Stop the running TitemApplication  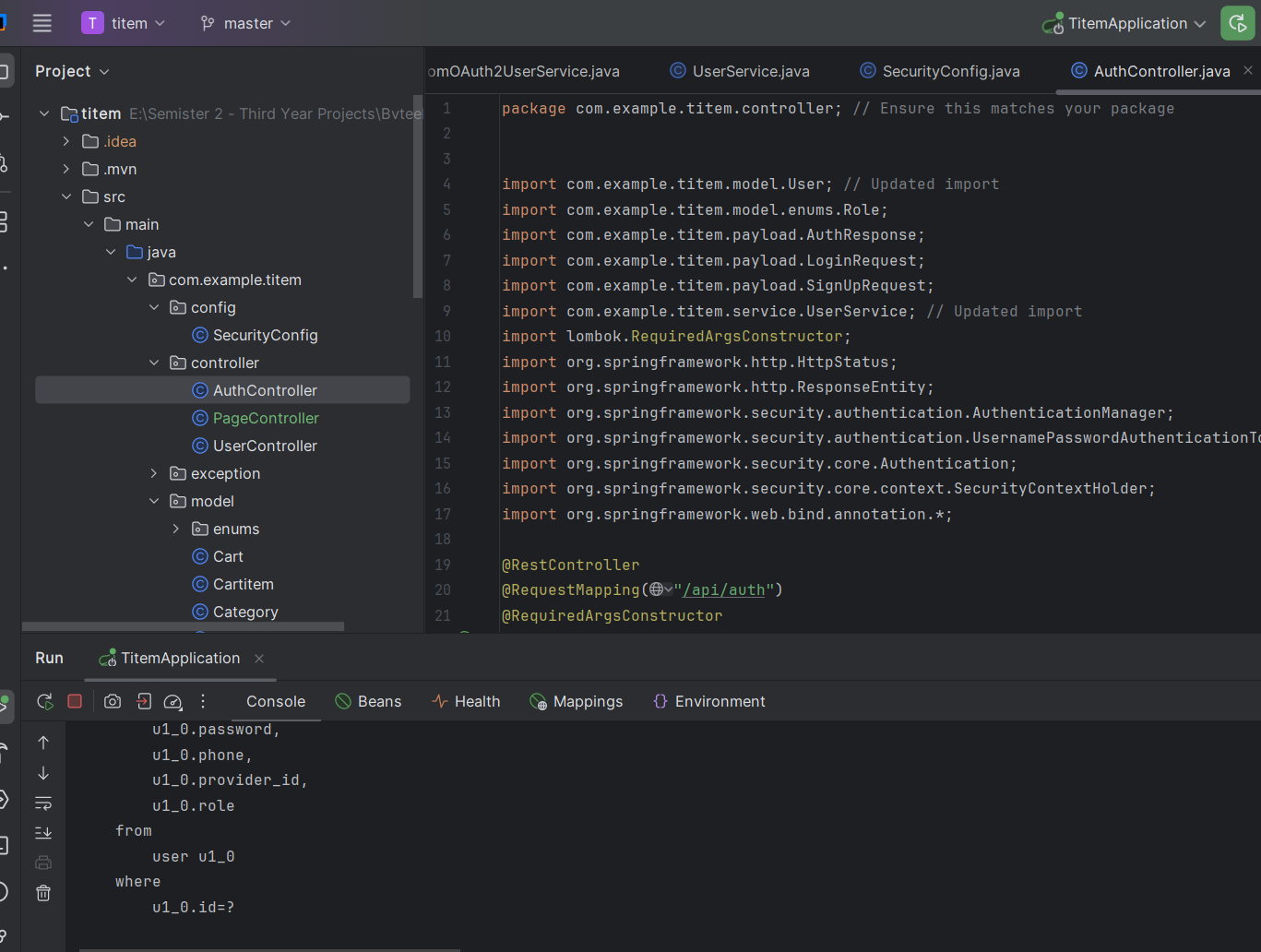(x=75, y=702)
